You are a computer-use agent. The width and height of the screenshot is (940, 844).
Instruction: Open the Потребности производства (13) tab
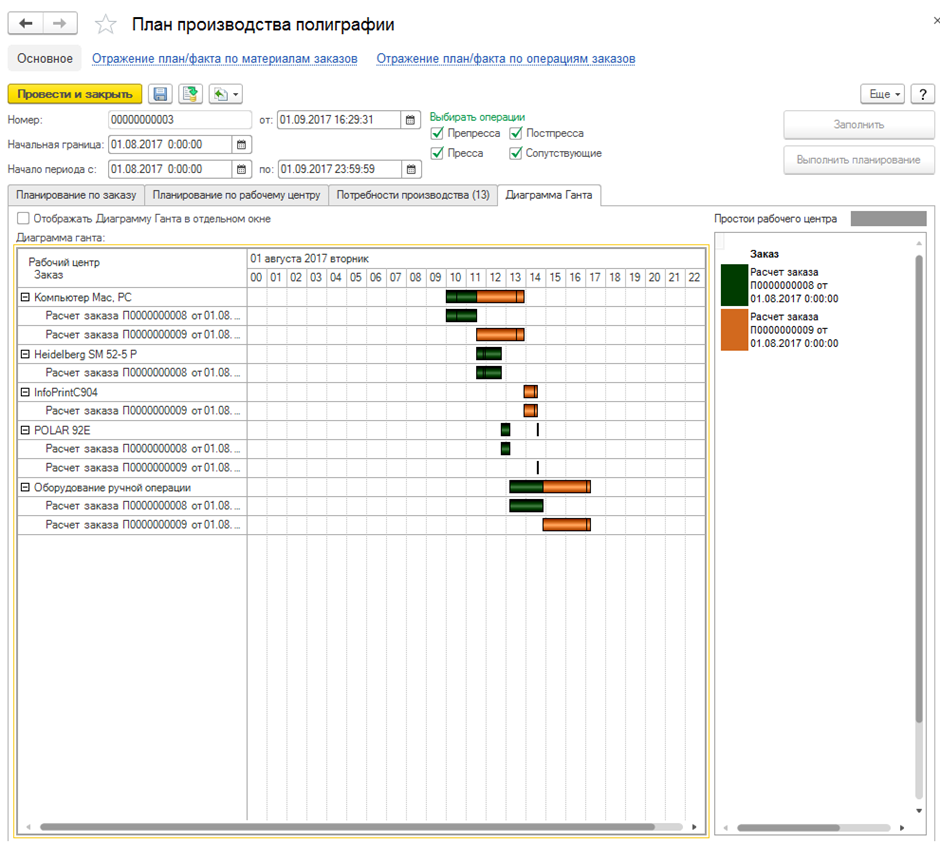point(413,195)
